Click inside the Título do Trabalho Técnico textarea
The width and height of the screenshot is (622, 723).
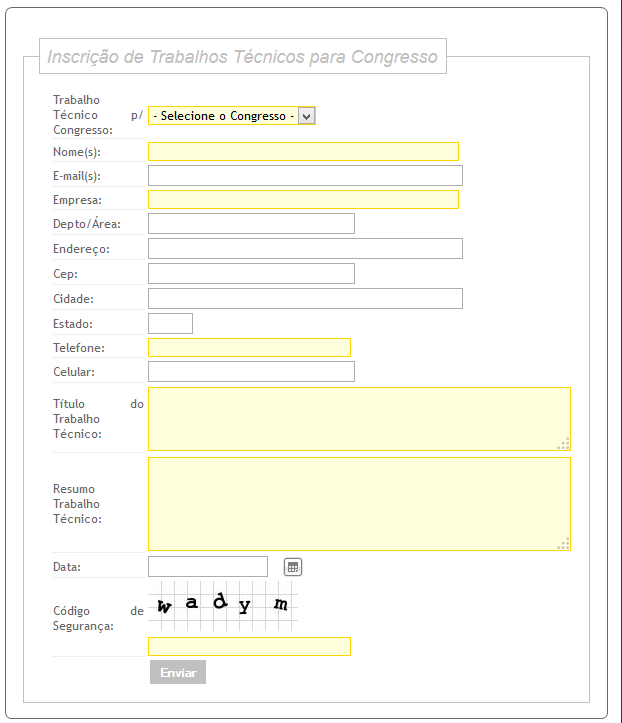359,419
